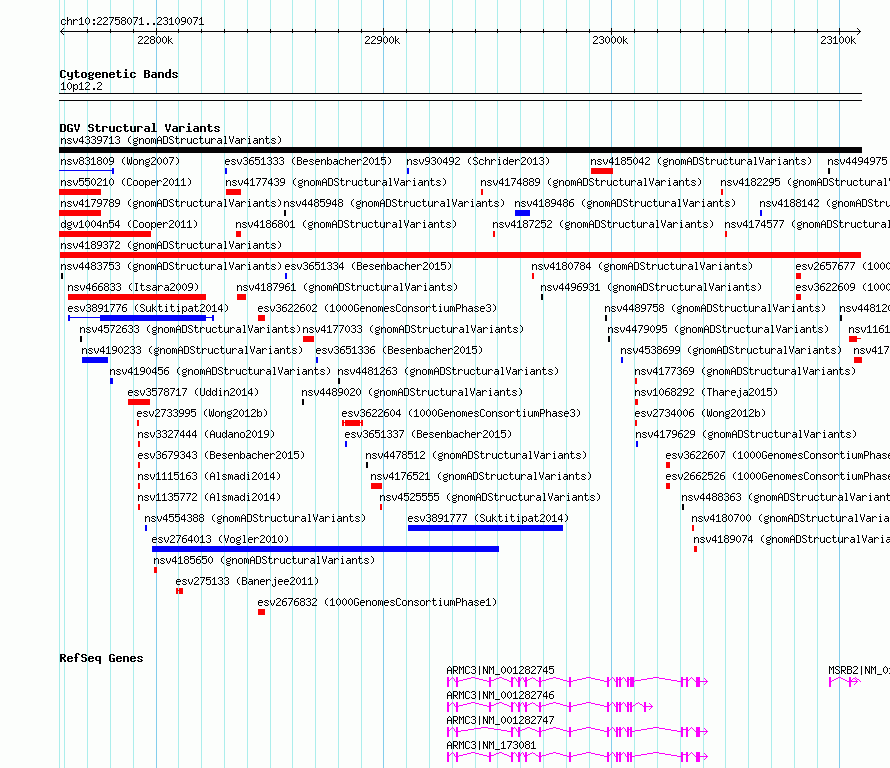Click the nsv4185042 red bar
The width and height of the screenshot is (890, 768).
click(602, 171)
